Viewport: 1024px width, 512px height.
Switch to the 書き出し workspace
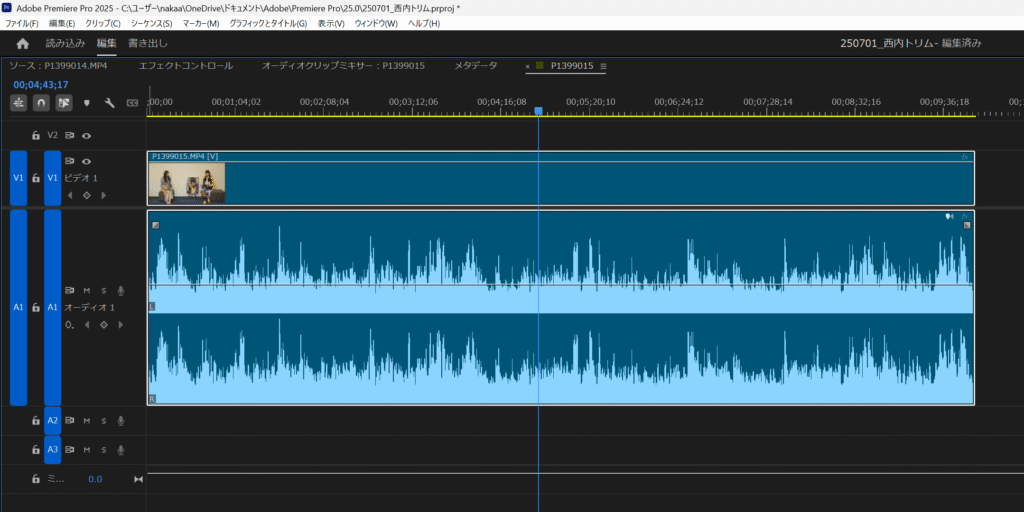(x=148, y=44)
